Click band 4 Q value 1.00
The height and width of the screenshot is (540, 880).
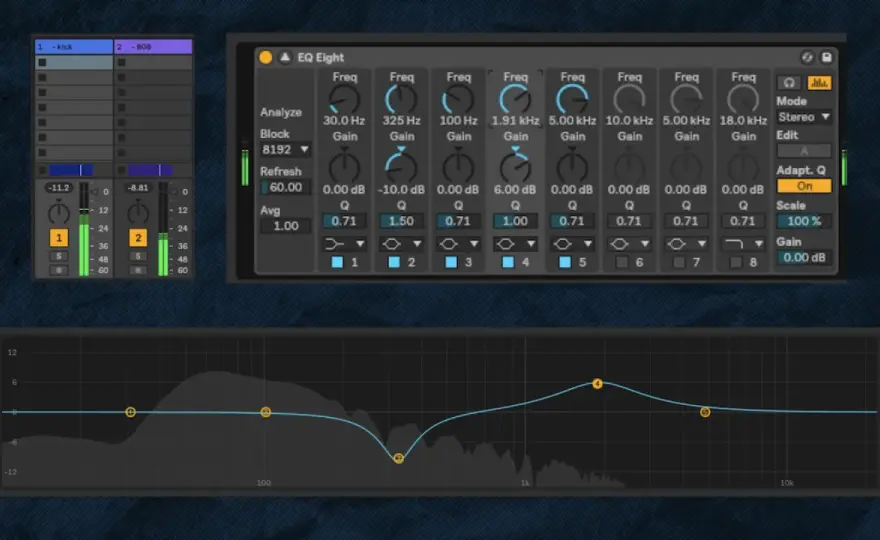coord(515,221)
